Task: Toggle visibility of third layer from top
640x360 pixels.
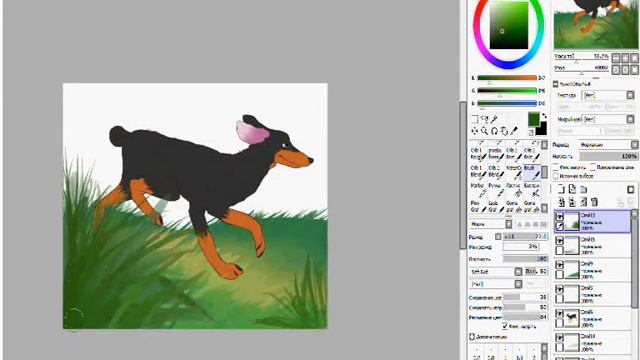Action: click(560, 265)
